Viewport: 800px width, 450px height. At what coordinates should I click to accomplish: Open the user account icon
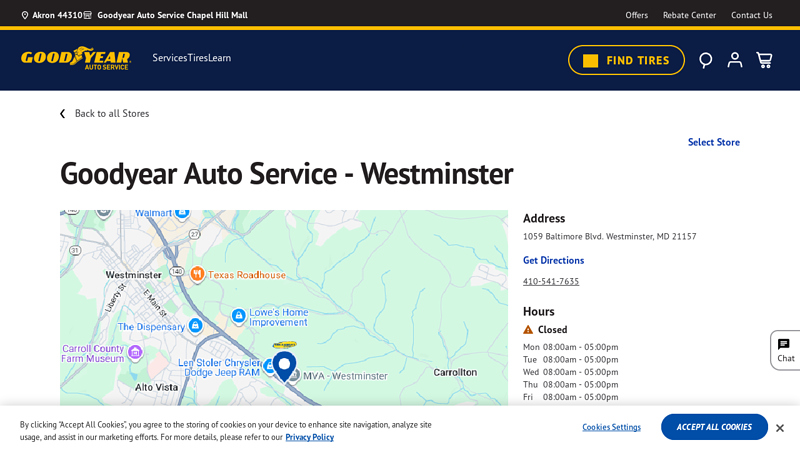click(735, 60)
